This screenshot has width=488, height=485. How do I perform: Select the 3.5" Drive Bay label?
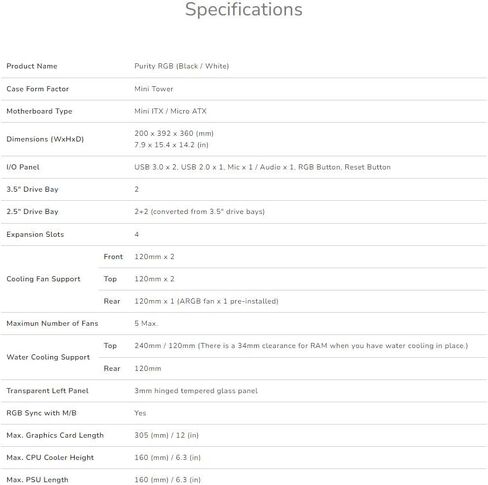coord(32,189)
